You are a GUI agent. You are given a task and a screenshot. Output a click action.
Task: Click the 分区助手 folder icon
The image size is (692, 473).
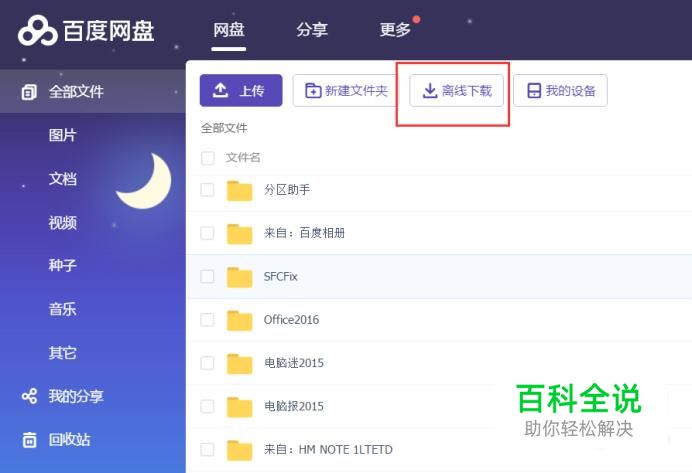[240, 191]
